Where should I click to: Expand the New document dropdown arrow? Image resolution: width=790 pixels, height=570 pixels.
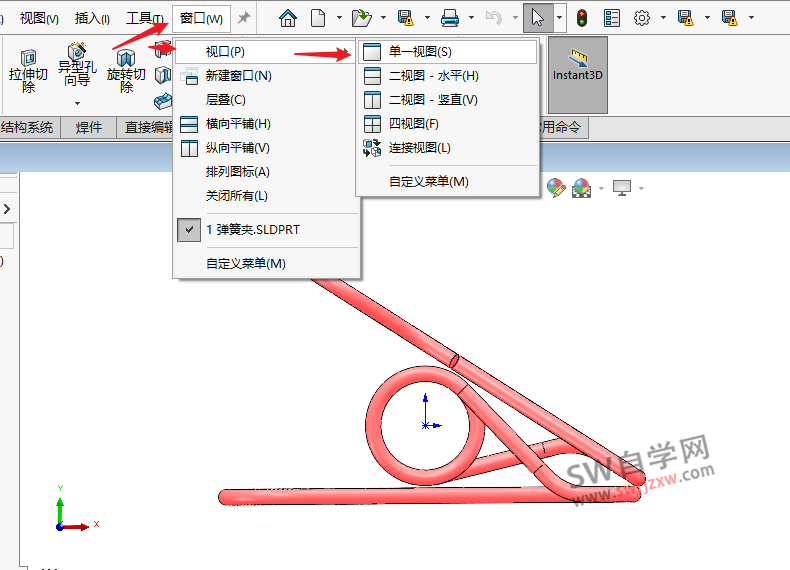(339, 18)
